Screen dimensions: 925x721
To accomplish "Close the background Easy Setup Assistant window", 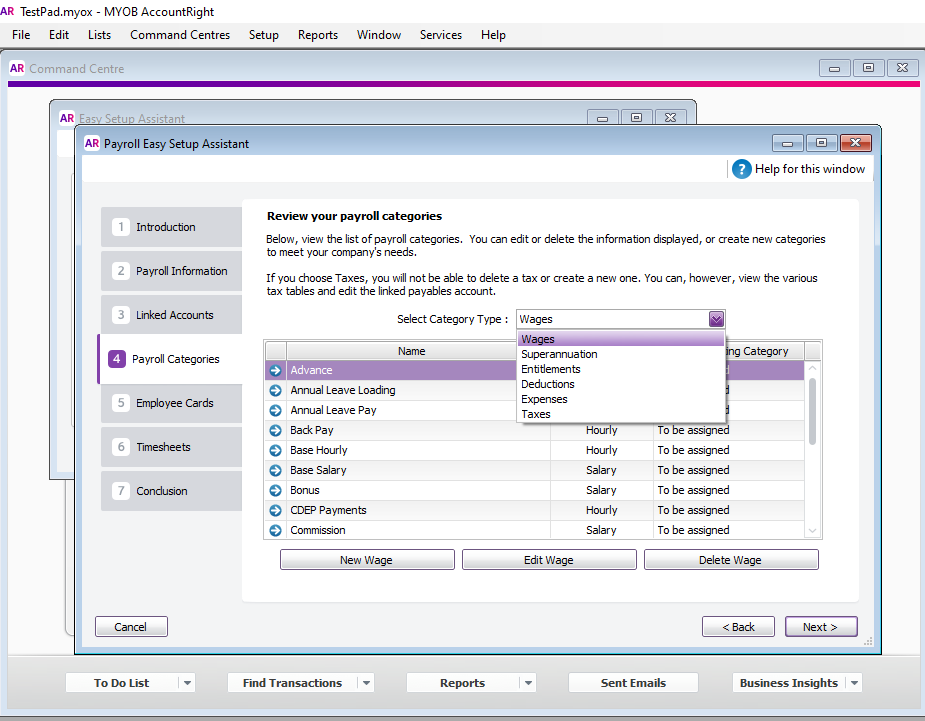I will (x=670, y=117).
